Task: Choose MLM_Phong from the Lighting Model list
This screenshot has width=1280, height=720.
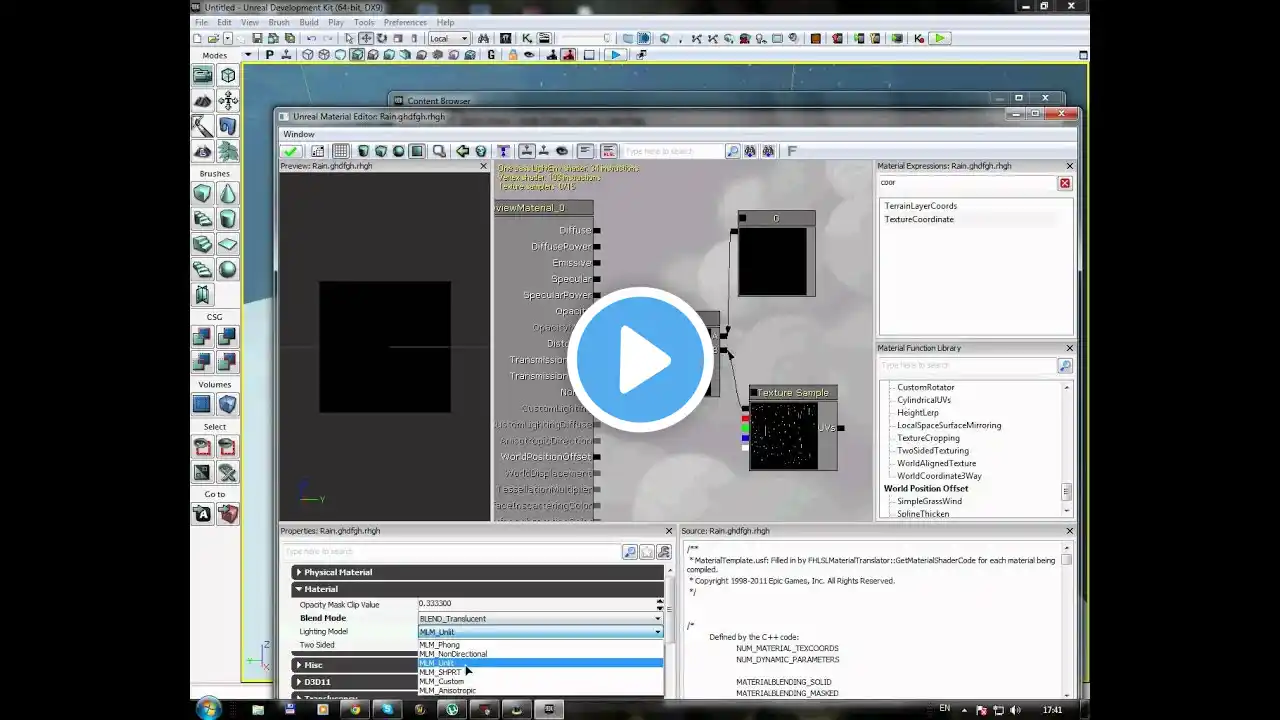Action: click(x=440, y=645)
